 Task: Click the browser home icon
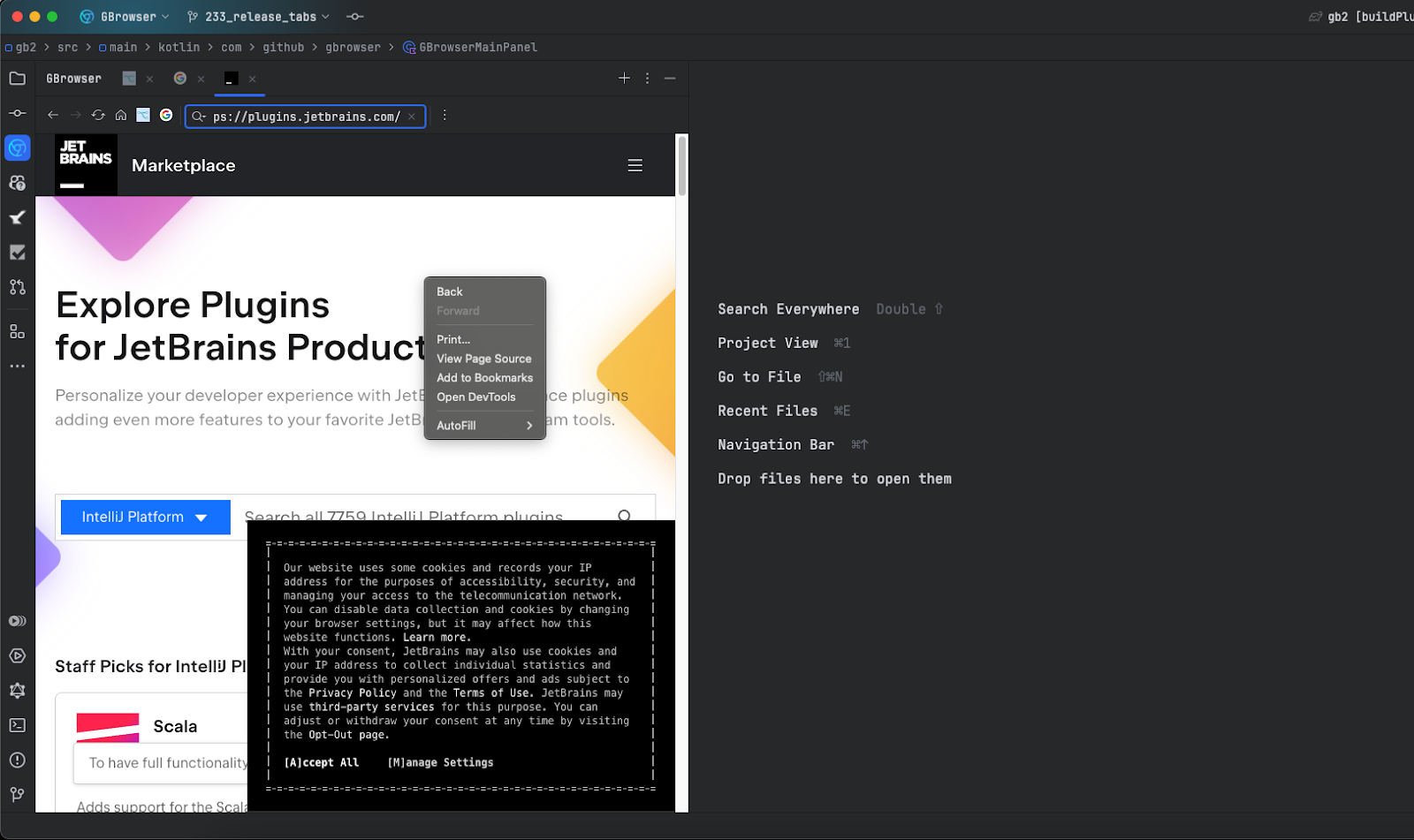[x=121, y=116]
